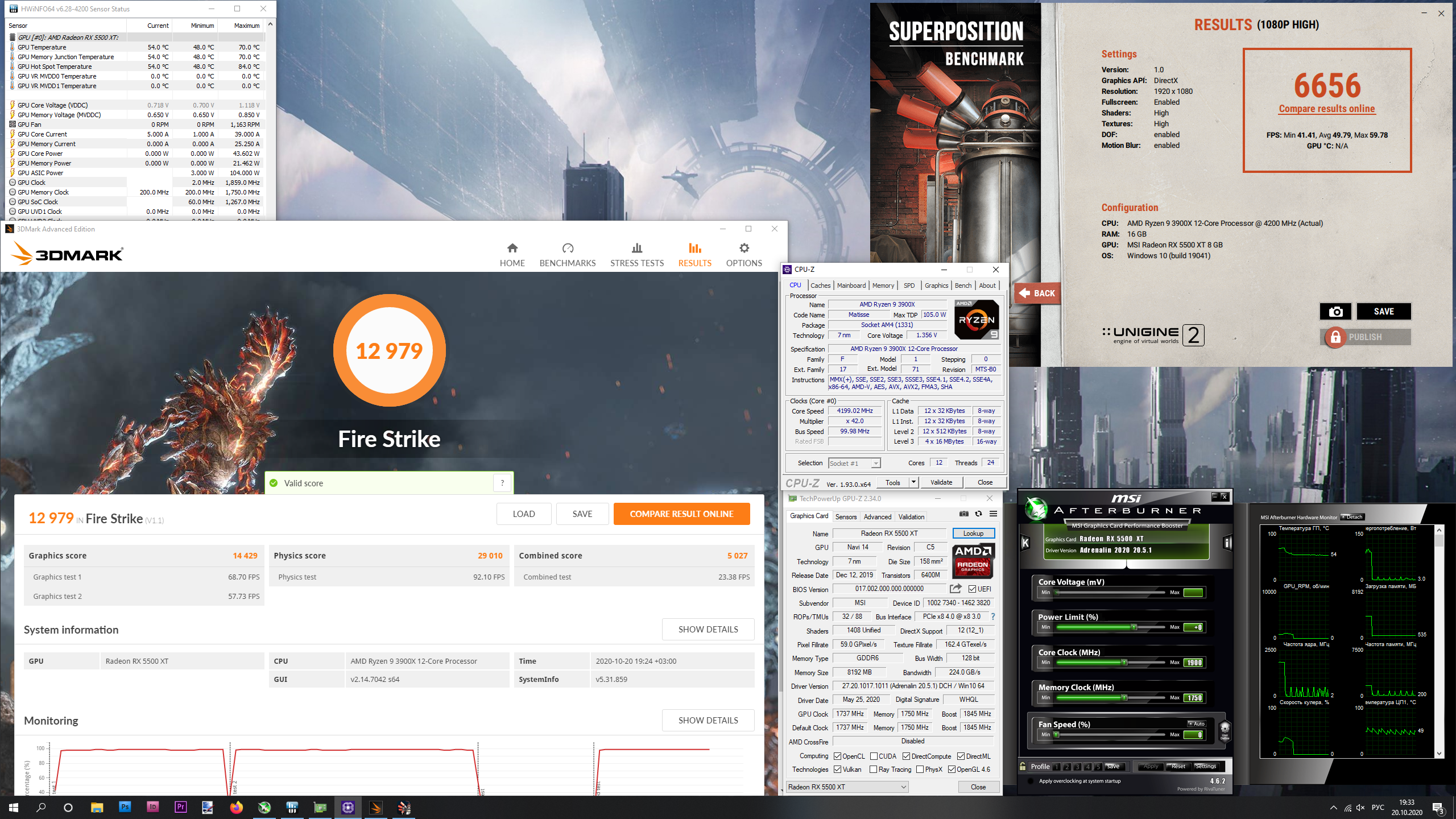1456x819 pixels.
Task: Toggle OpenCL checkbox in GPU-Z
Action: click(837, 756)
